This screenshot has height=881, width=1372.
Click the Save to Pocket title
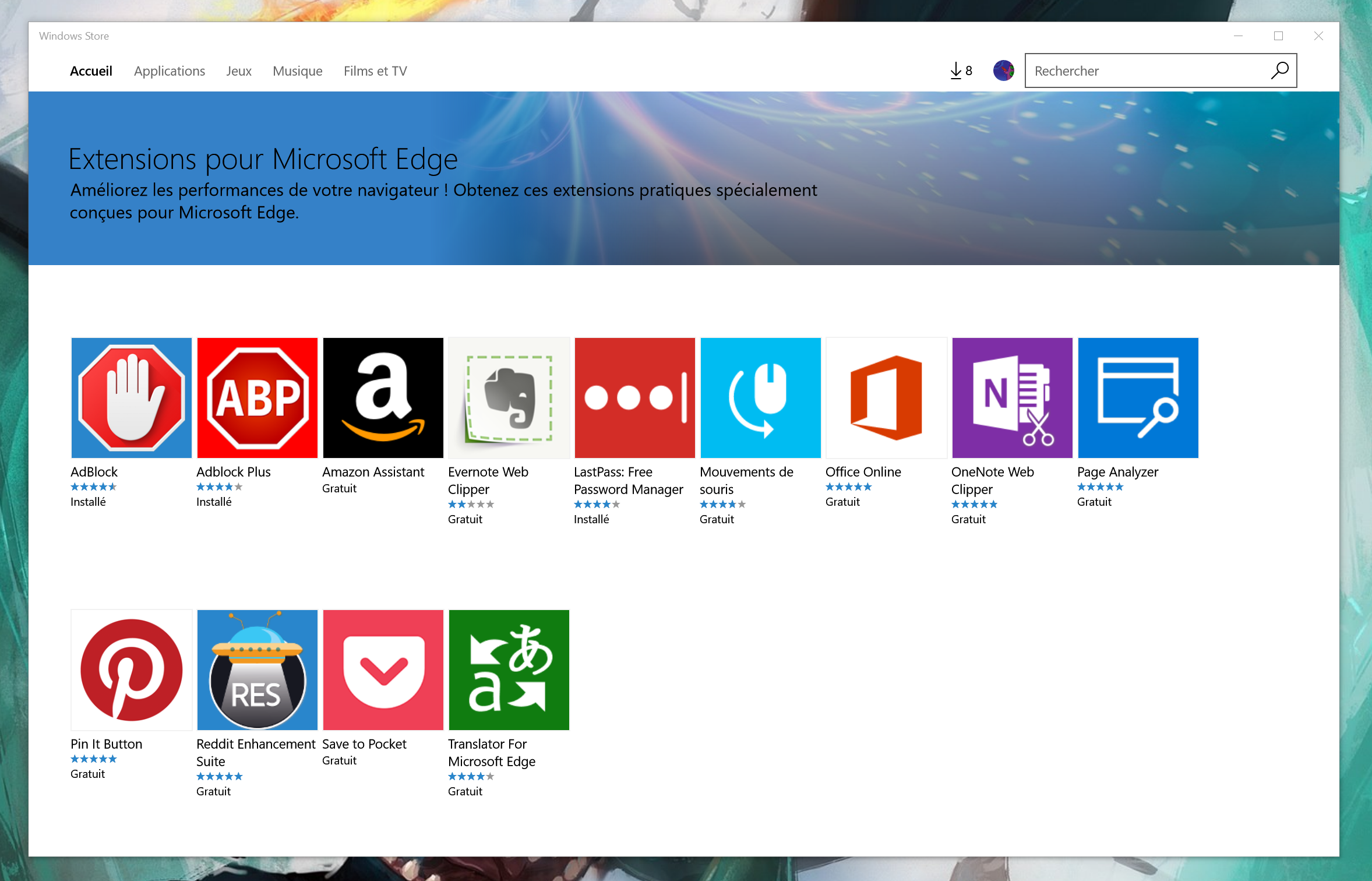[365, 744]
